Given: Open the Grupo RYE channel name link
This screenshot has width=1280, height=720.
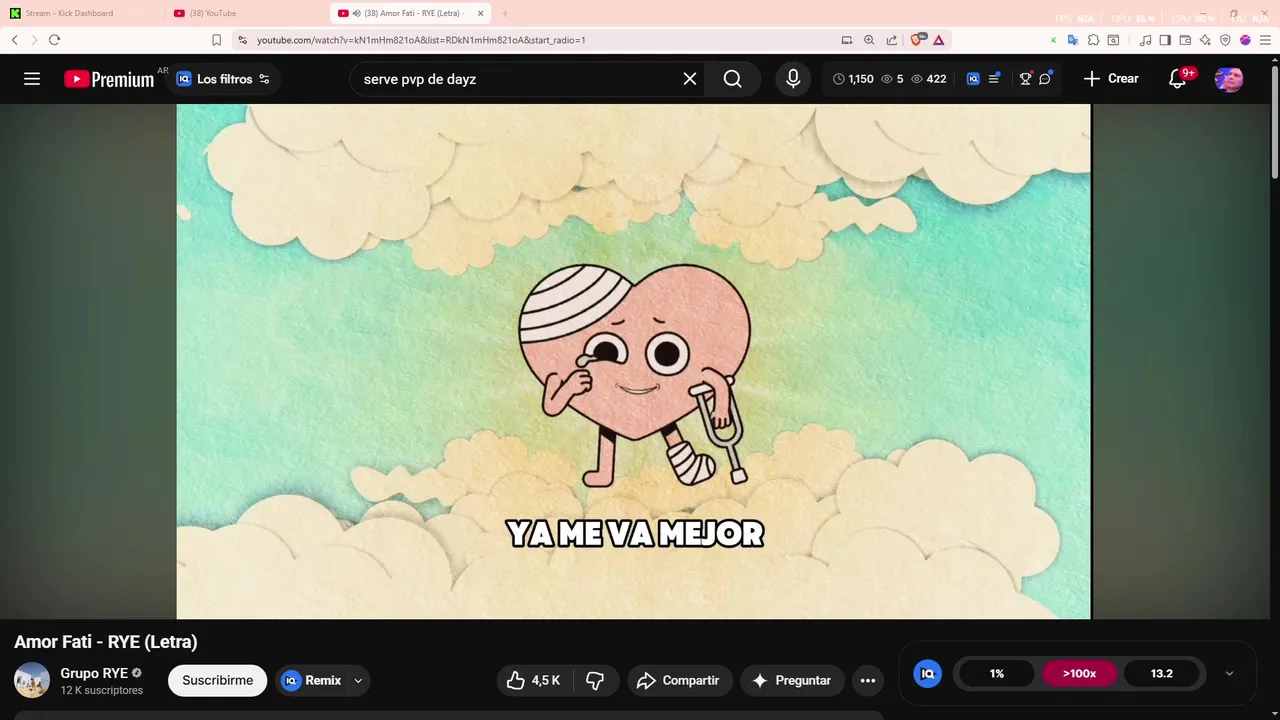Looking at the screenshot, I should click(94, 673).
